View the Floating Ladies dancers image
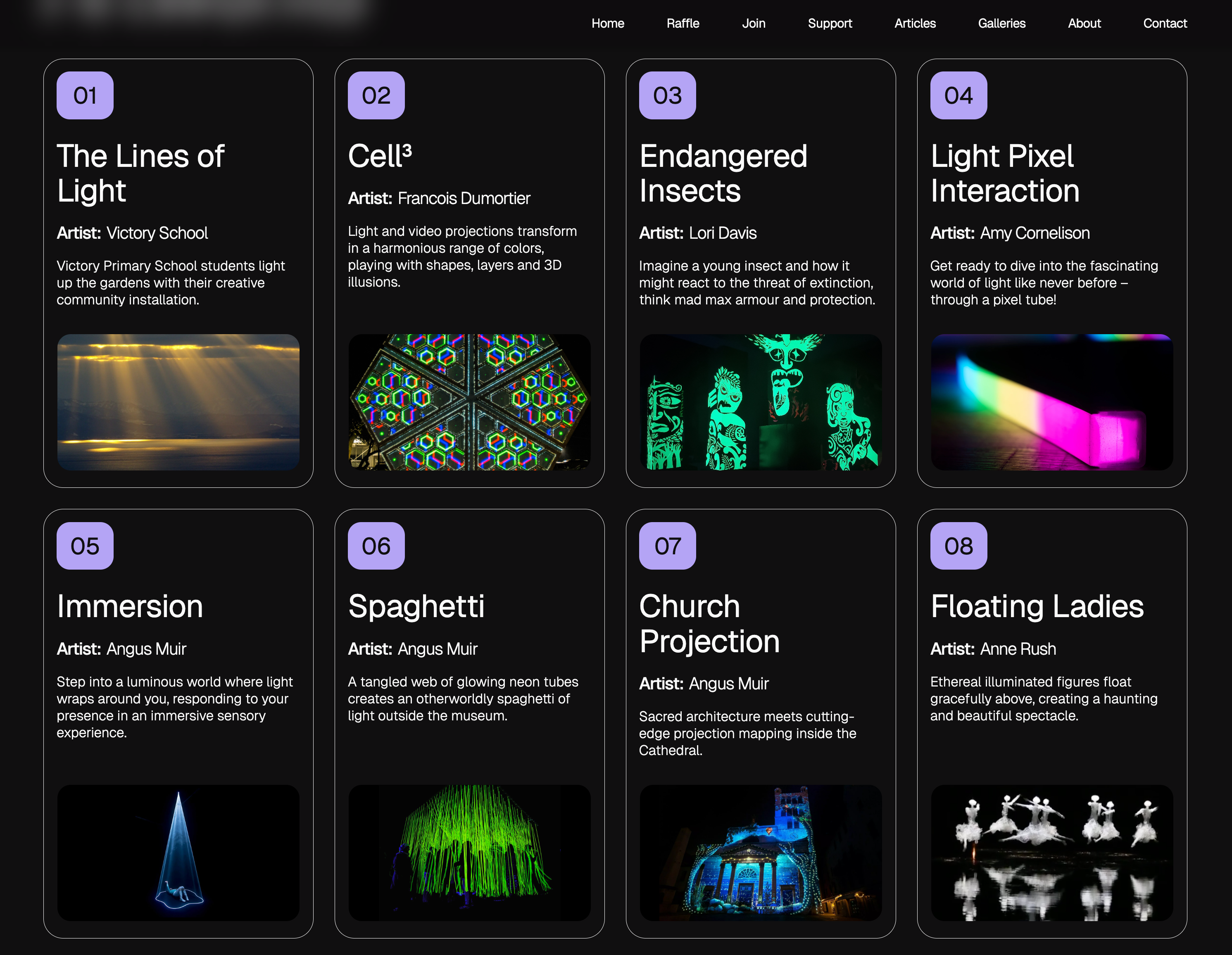This screenshot has height=955, width=1232. 1051,852
